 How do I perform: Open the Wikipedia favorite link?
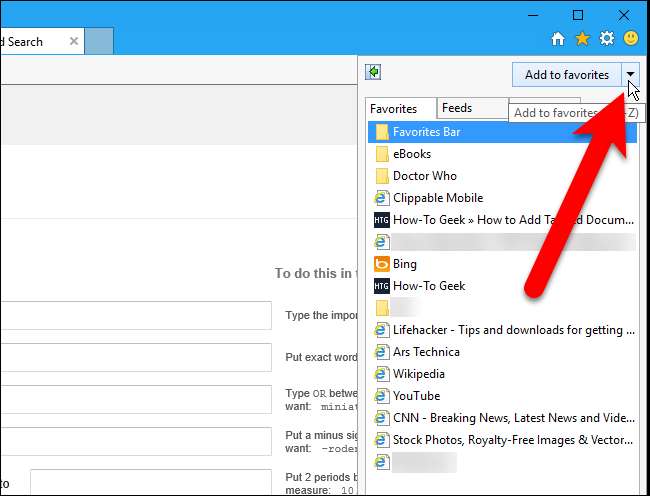pos(418,374)
